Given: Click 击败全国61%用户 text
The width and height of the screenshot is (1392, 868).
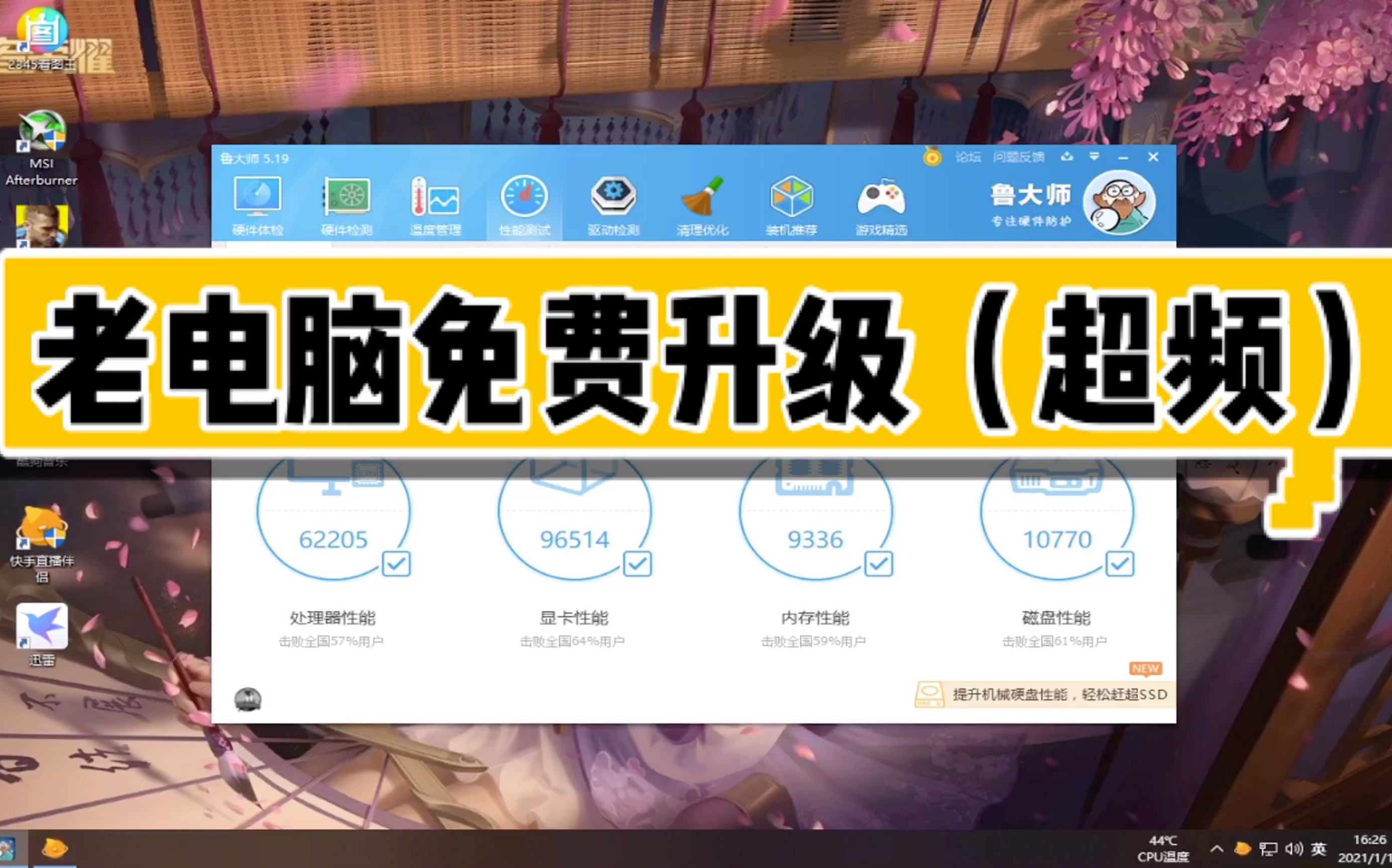Looking at the screenshot, I should [1055, 641].
